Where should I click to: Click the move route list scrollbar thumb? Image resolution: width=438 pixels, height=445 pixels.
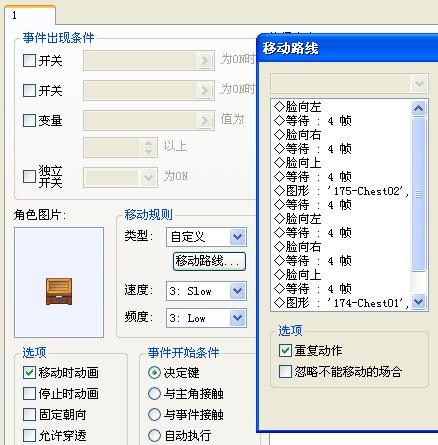(x=418, y=194)
